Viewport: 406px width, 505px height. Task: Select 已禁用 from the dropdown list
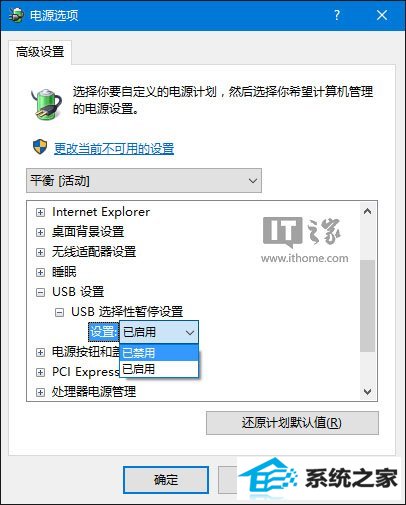click(159, 352)
